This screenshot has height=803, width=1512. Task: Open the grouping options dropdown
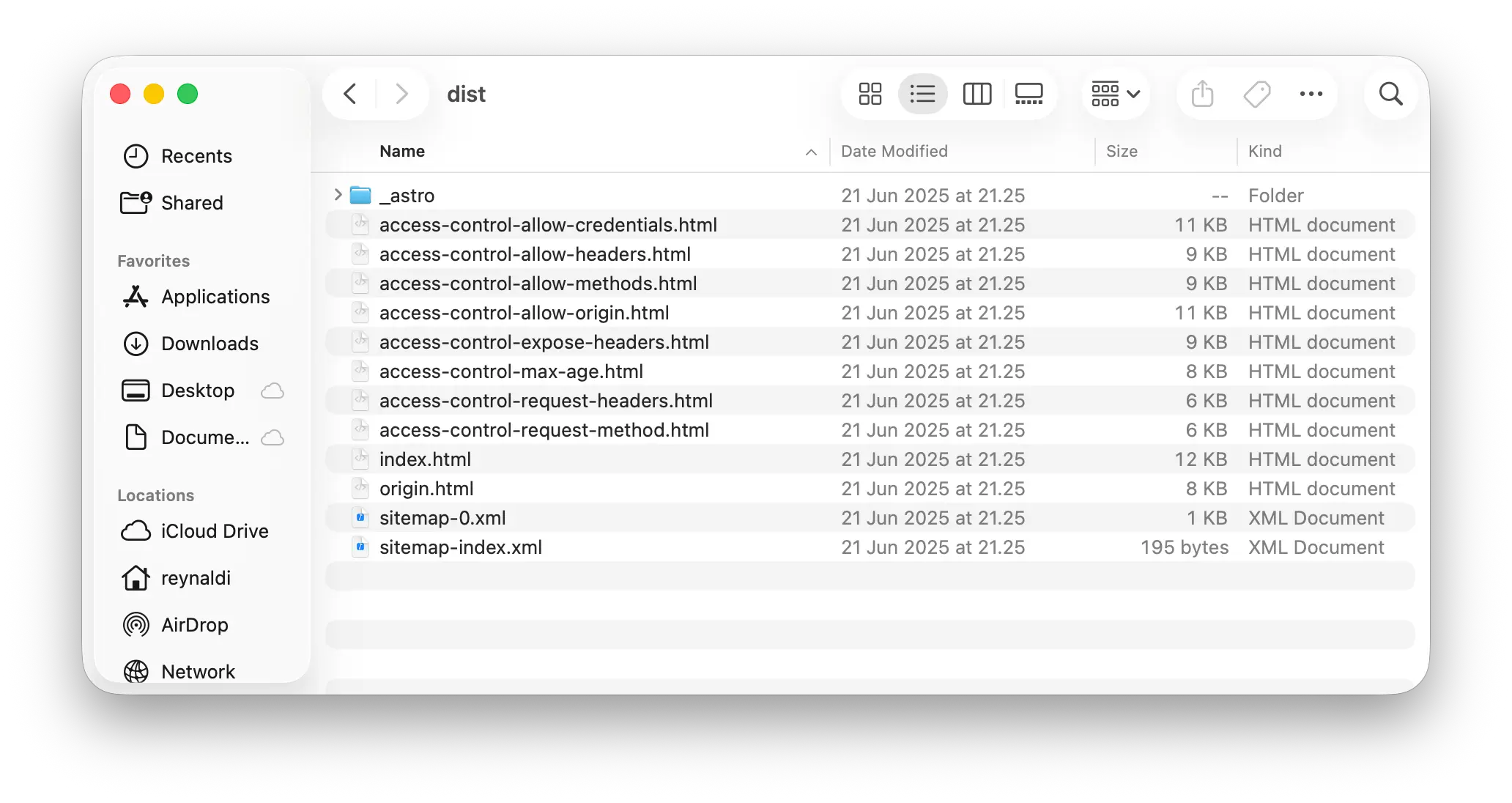tap(1114, 94)
